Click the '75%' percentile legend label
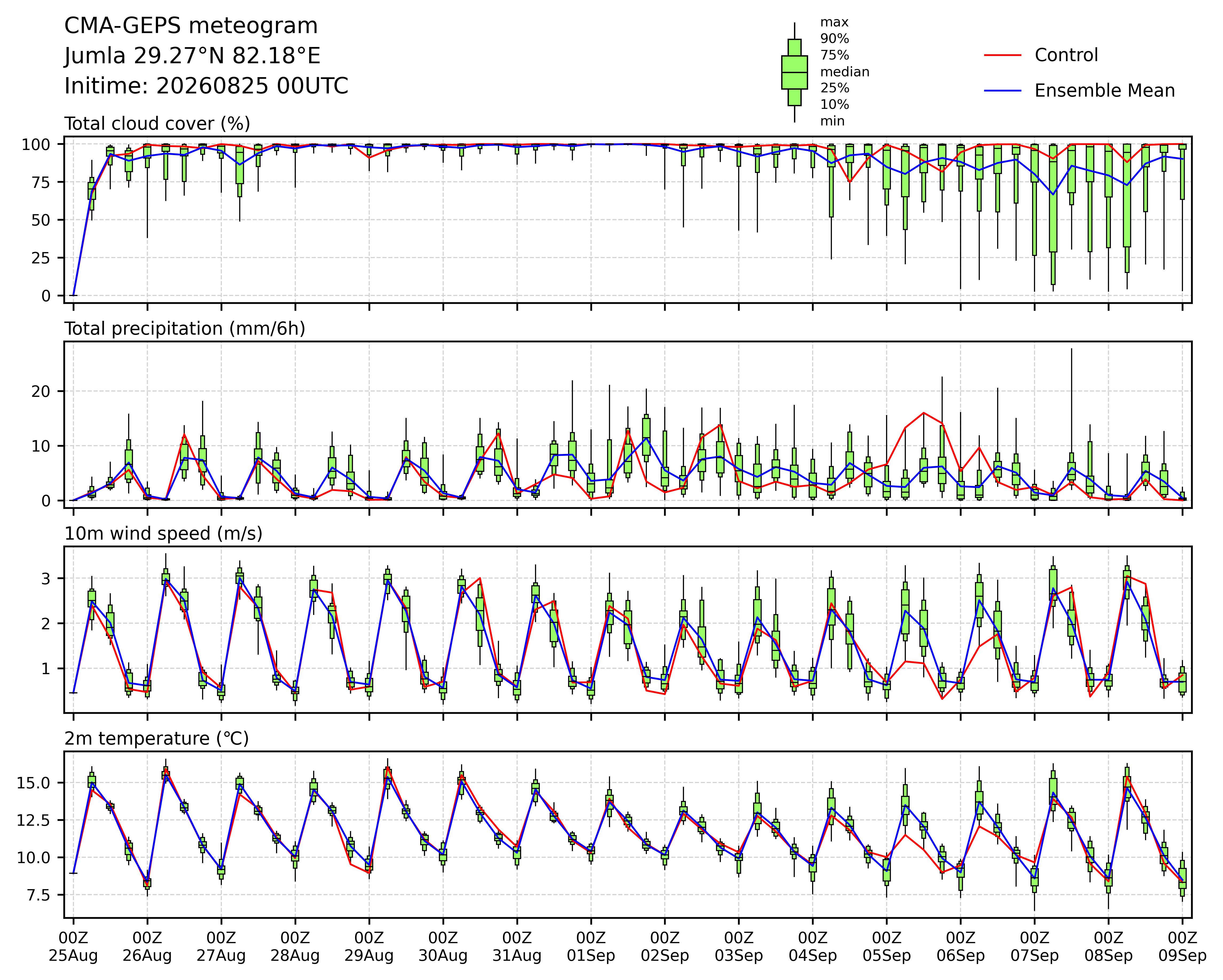 (x=835, y=56)
